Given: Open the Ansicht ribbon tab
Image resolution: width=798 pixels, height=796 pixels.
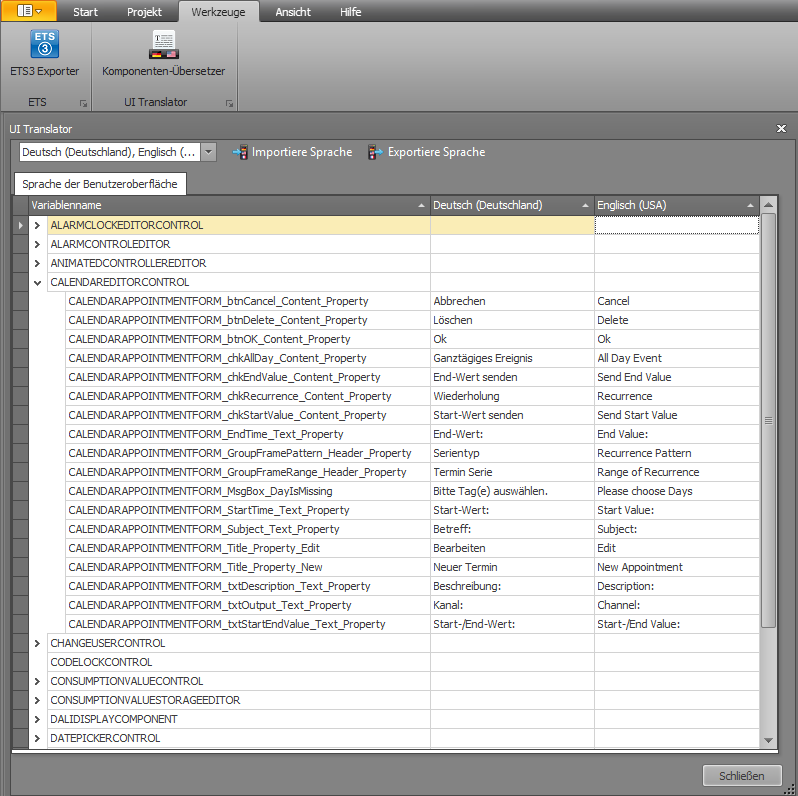Looking at the screenshot, I should (x=293, y=12).
